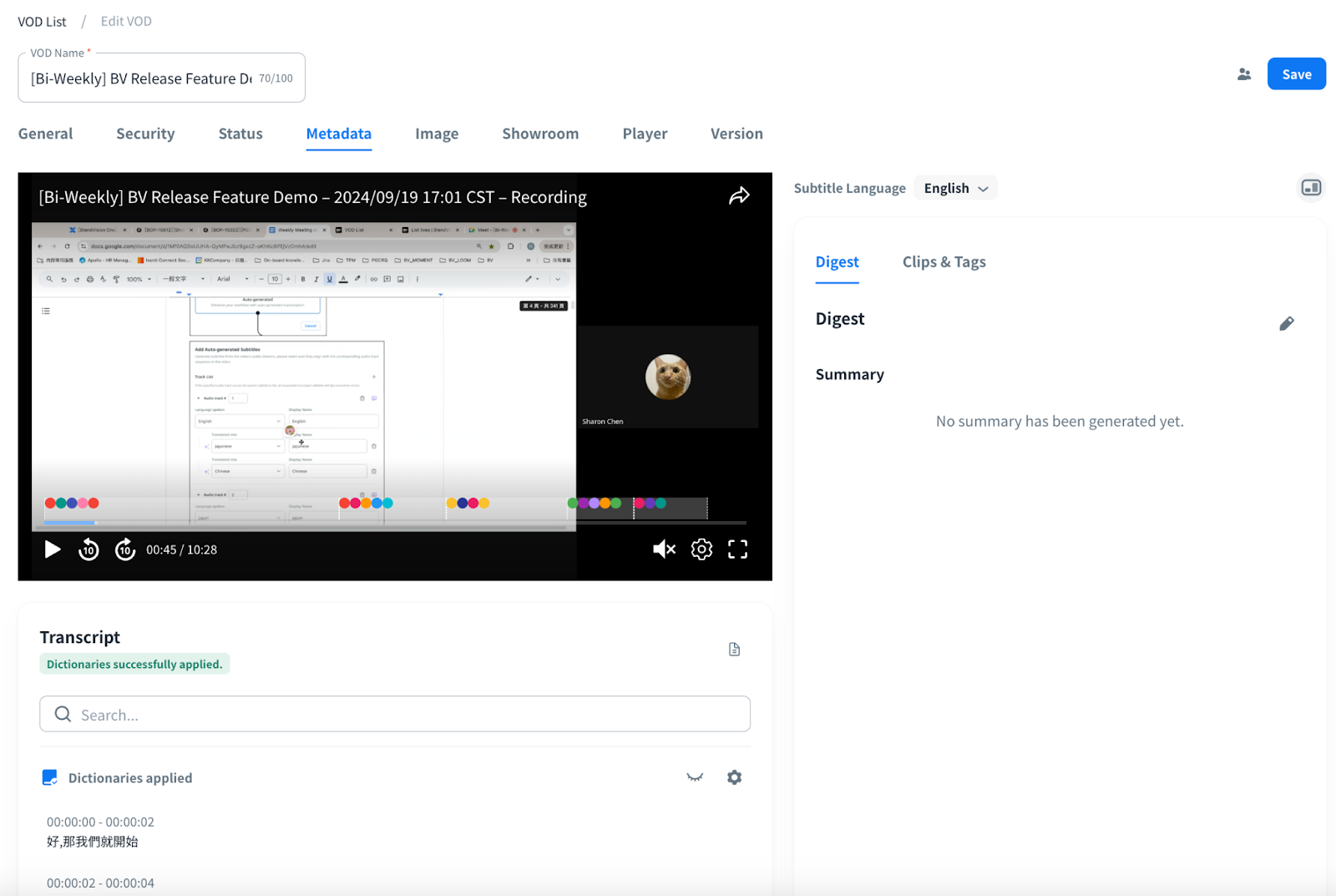Enter fullscreen video mode
The width and height of the screenshot is (1336, 896).
tap(737, 549)
